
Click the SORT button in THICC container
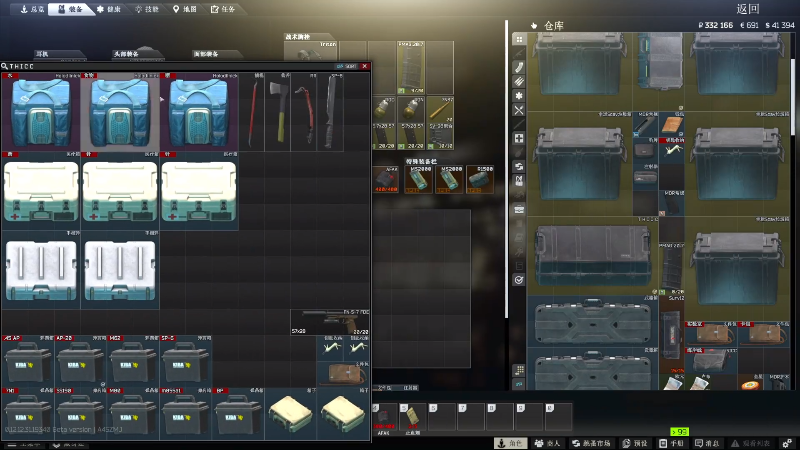tap(346, 66)
